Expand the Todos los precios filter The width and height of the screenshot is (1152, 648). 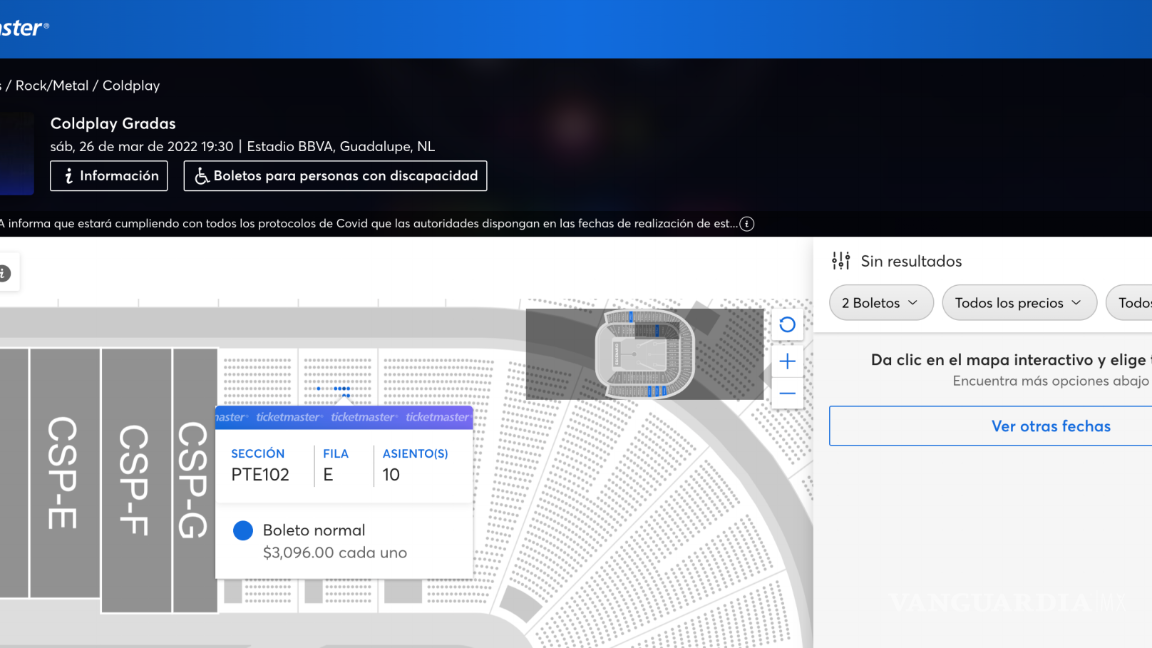point(1019,302)
